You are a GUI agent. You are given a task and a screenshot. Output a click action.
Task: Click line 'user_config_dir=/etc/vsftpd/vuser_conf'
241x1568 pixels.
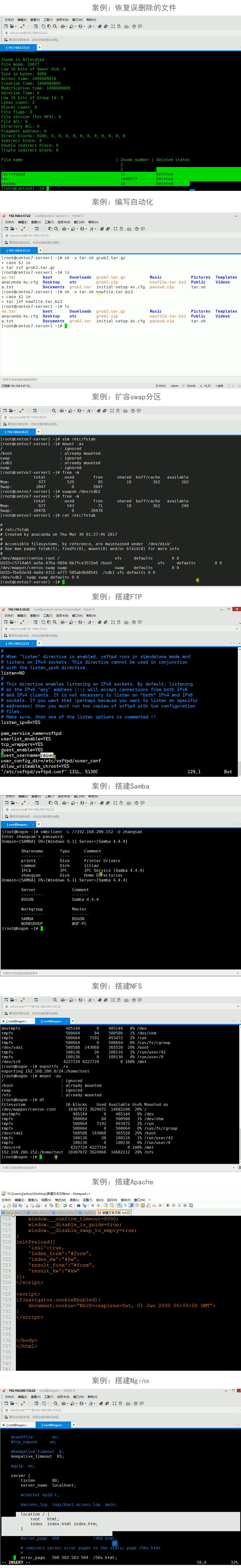click(x=51, y=760)
